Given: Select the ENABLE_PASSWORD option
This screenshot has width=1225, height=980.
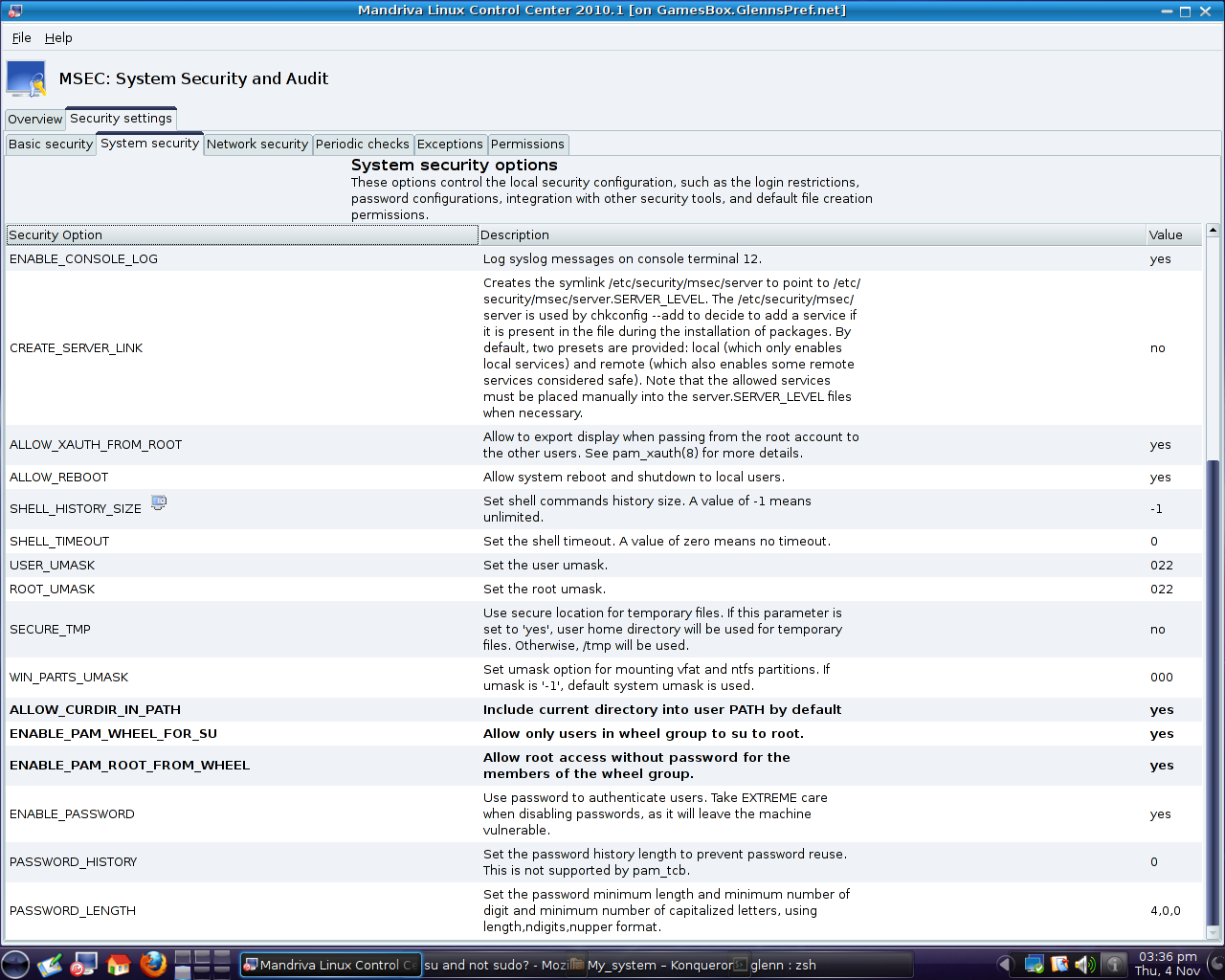Looking at the screenshot, I should pos(72,813).
